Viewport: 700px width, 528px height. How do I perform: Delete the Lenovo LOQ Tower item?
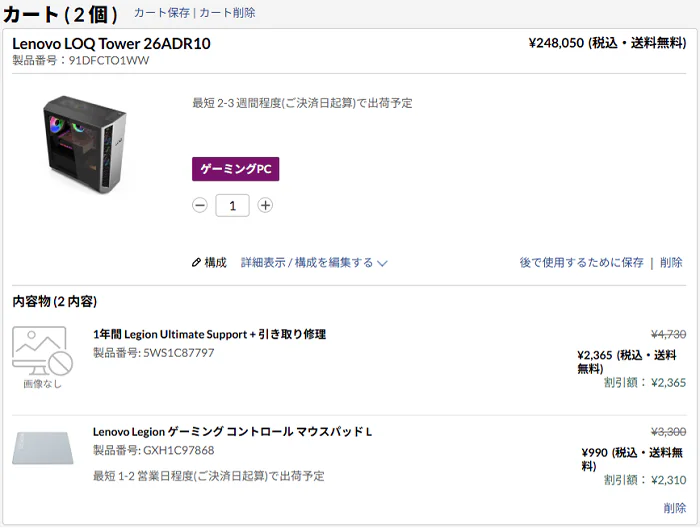pos(672,263)
